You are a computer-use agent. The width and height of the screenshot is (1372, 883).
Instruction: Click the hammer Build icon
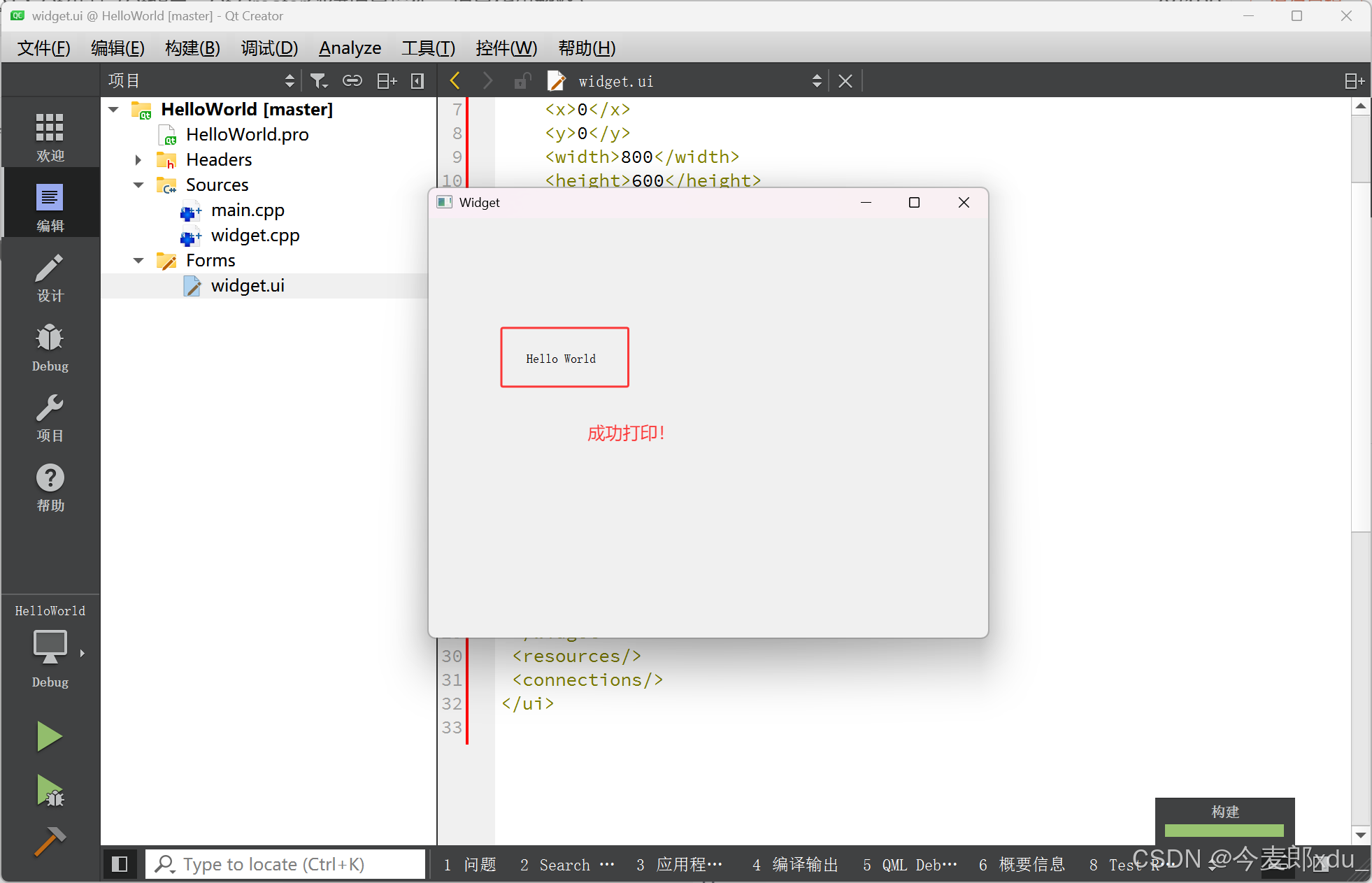(50, 841)
